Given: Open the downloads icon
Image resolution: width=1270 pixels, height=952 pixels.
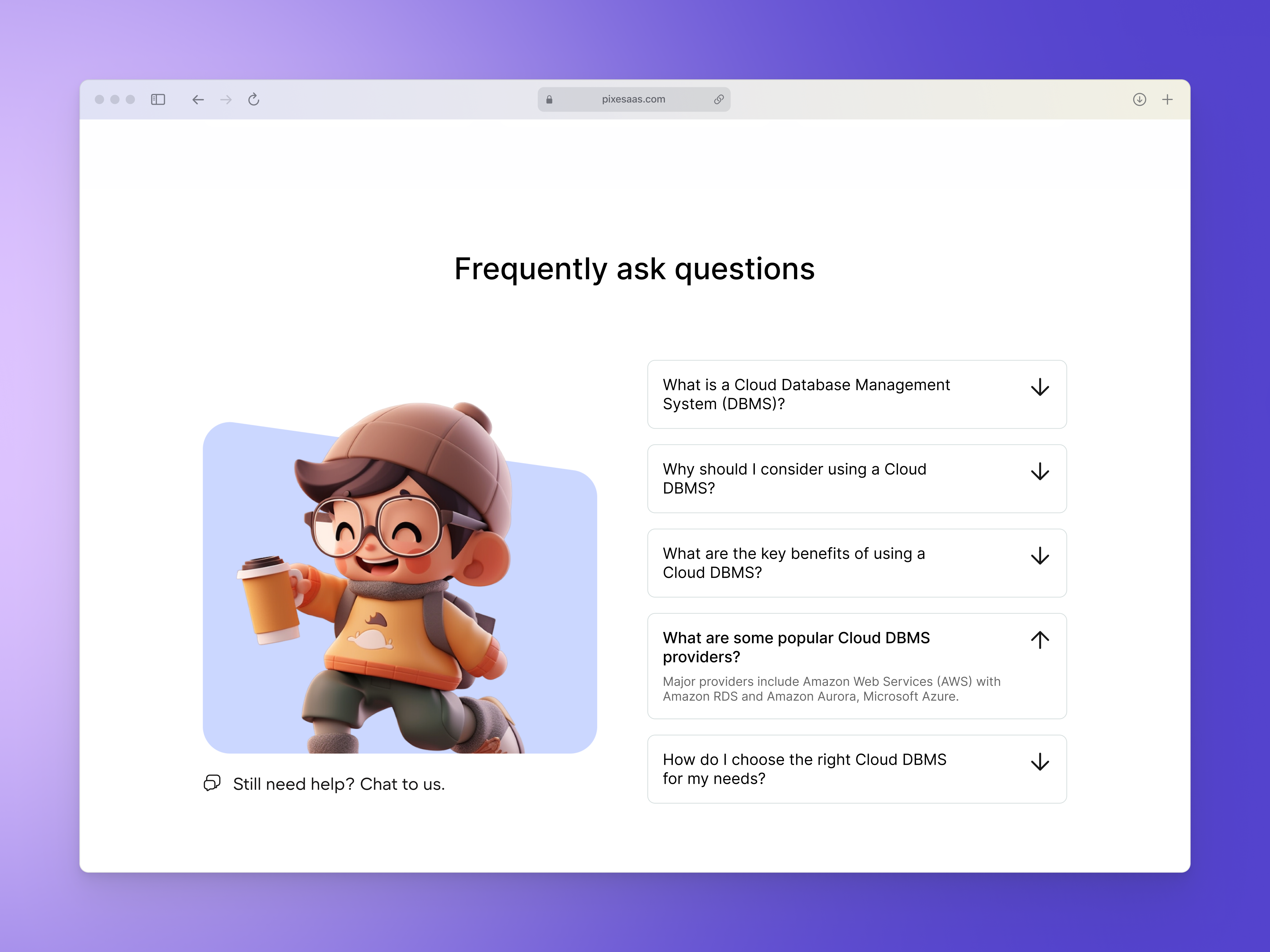Looking at the screenshot, I should pos(1139,100).
